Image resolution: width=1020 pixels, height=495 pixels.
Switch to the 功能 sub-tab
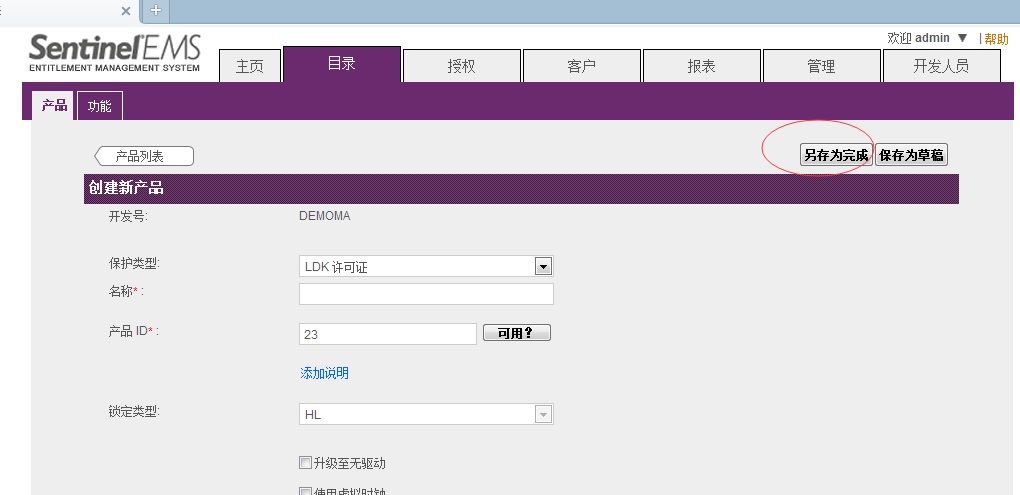coord(100,106)
